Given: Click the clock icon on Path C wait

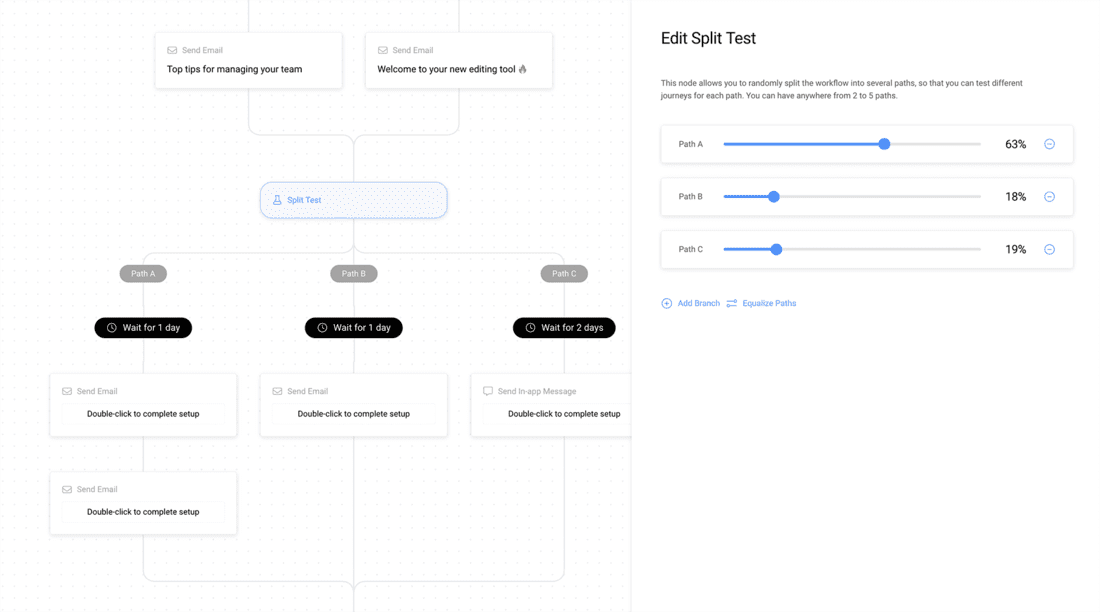Looking at the screenshot, I should click(x=530, y=328).
